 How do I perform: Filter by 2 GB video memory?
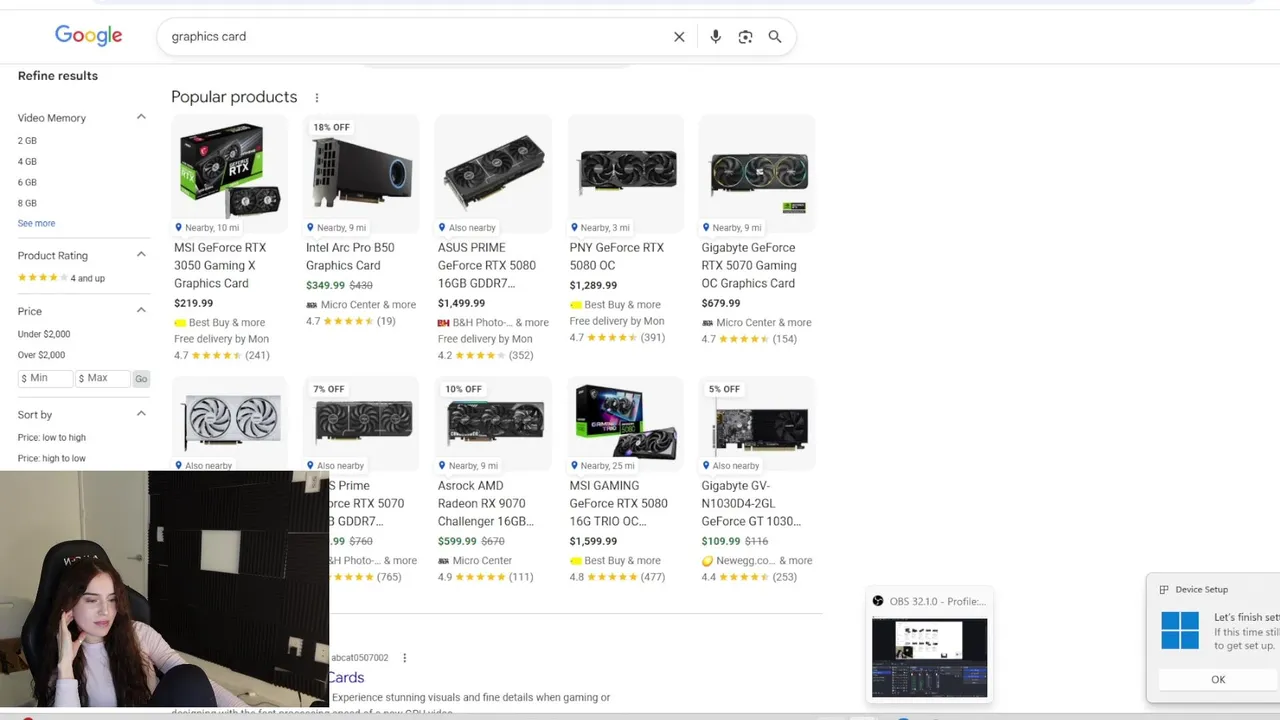click(27, 141)
